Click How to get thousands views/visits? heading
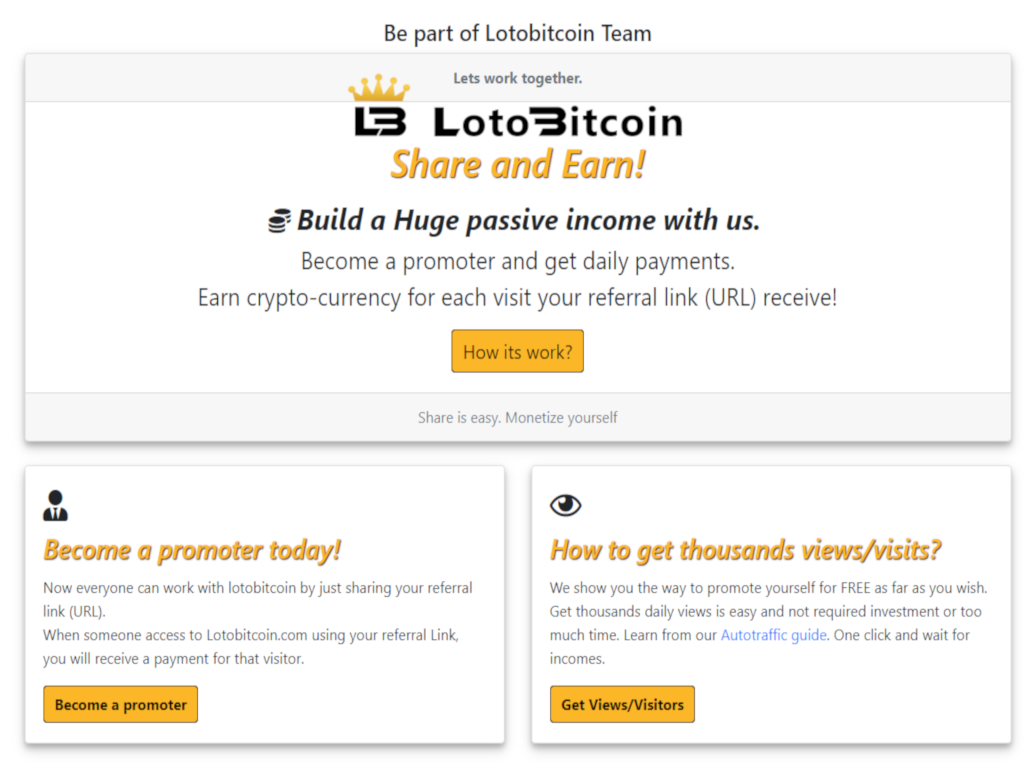1024x768 pixels. click(x=745, y=551)
